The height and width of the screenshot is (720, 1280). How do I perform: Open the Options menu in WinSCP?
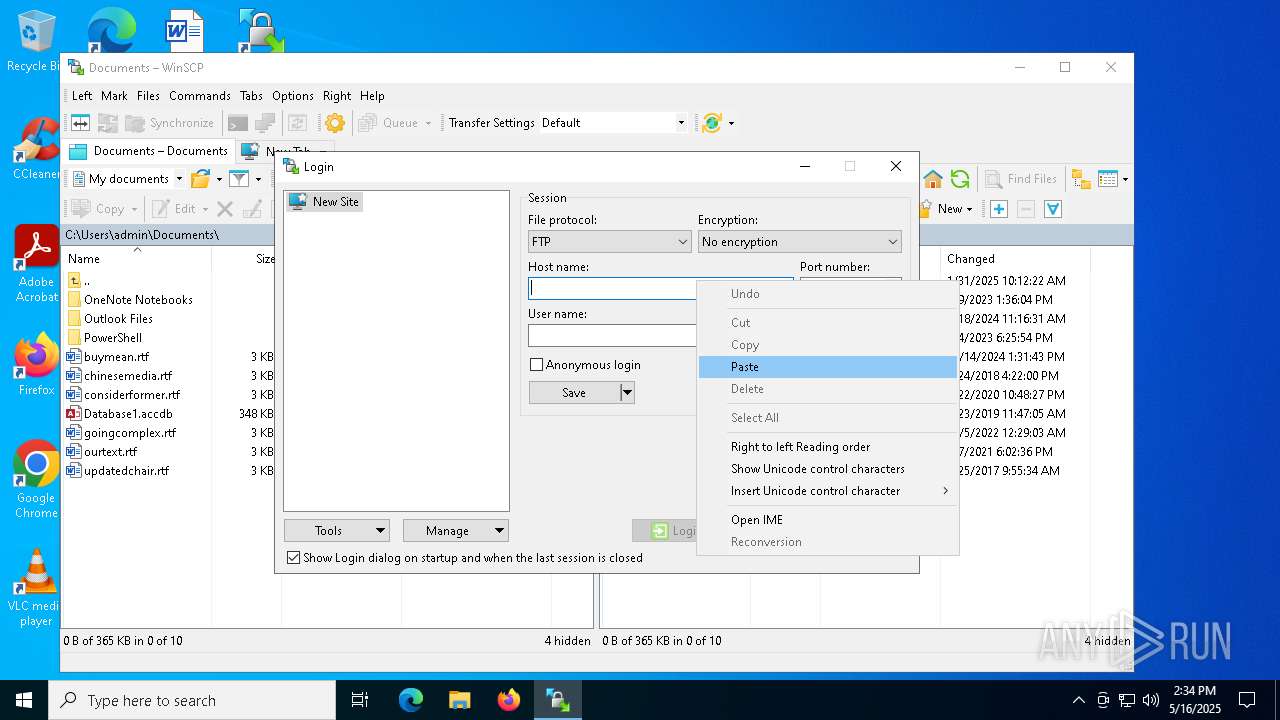coord(293,96)
